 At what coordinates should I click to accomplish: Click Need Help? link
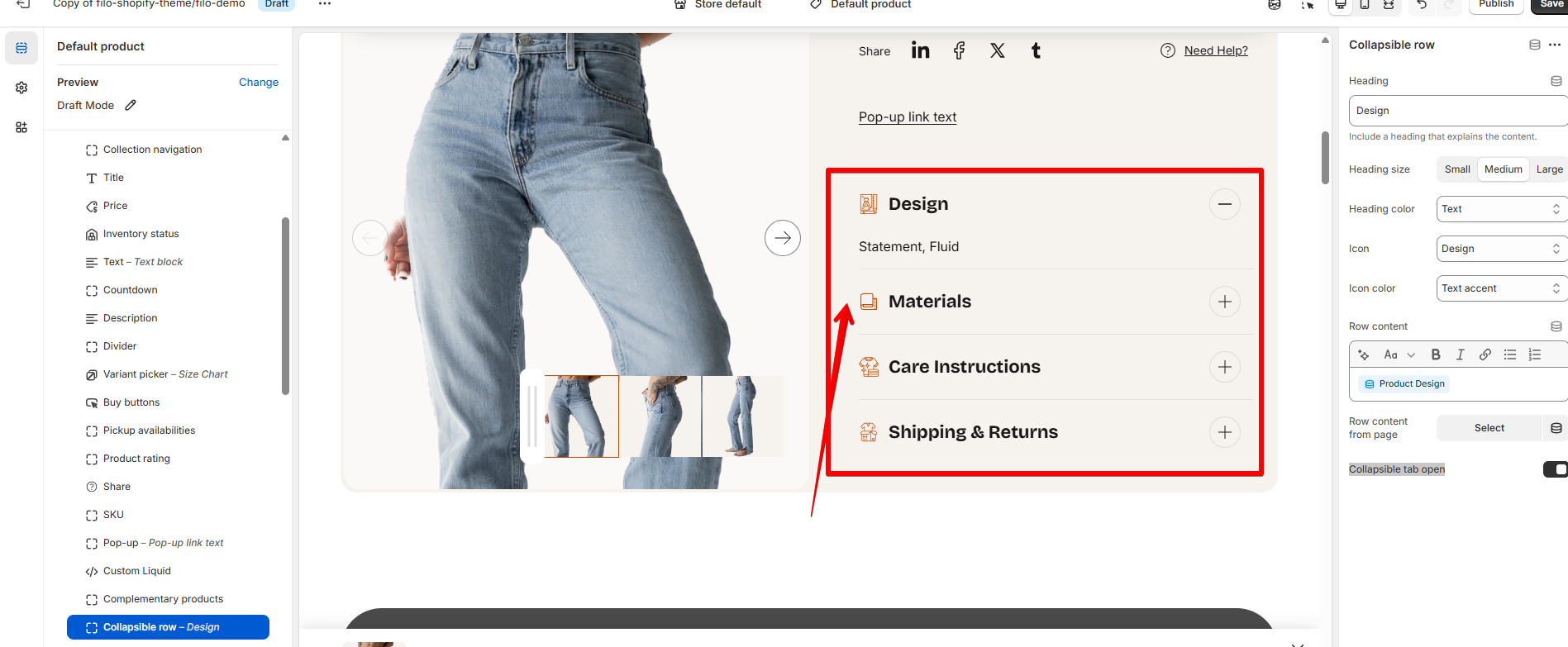(x=1216, y=50)
